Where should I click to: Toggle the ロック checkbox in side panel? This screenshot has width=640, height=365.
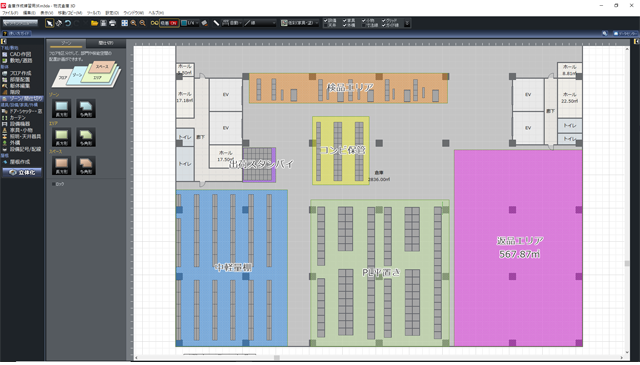coord(54,184)
